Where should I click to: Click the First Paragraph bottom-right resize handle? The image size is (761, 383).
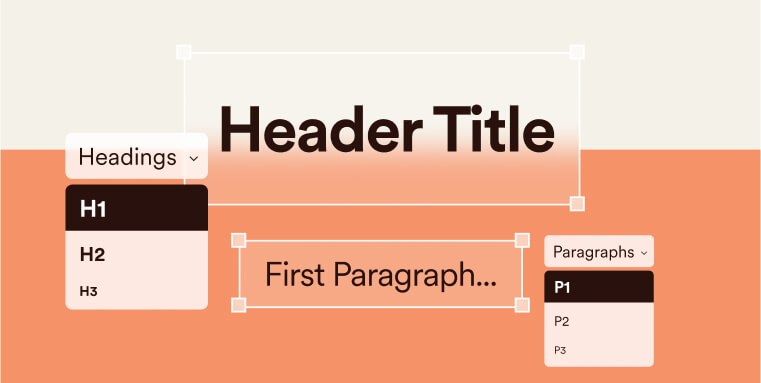[x=522, y=305]
